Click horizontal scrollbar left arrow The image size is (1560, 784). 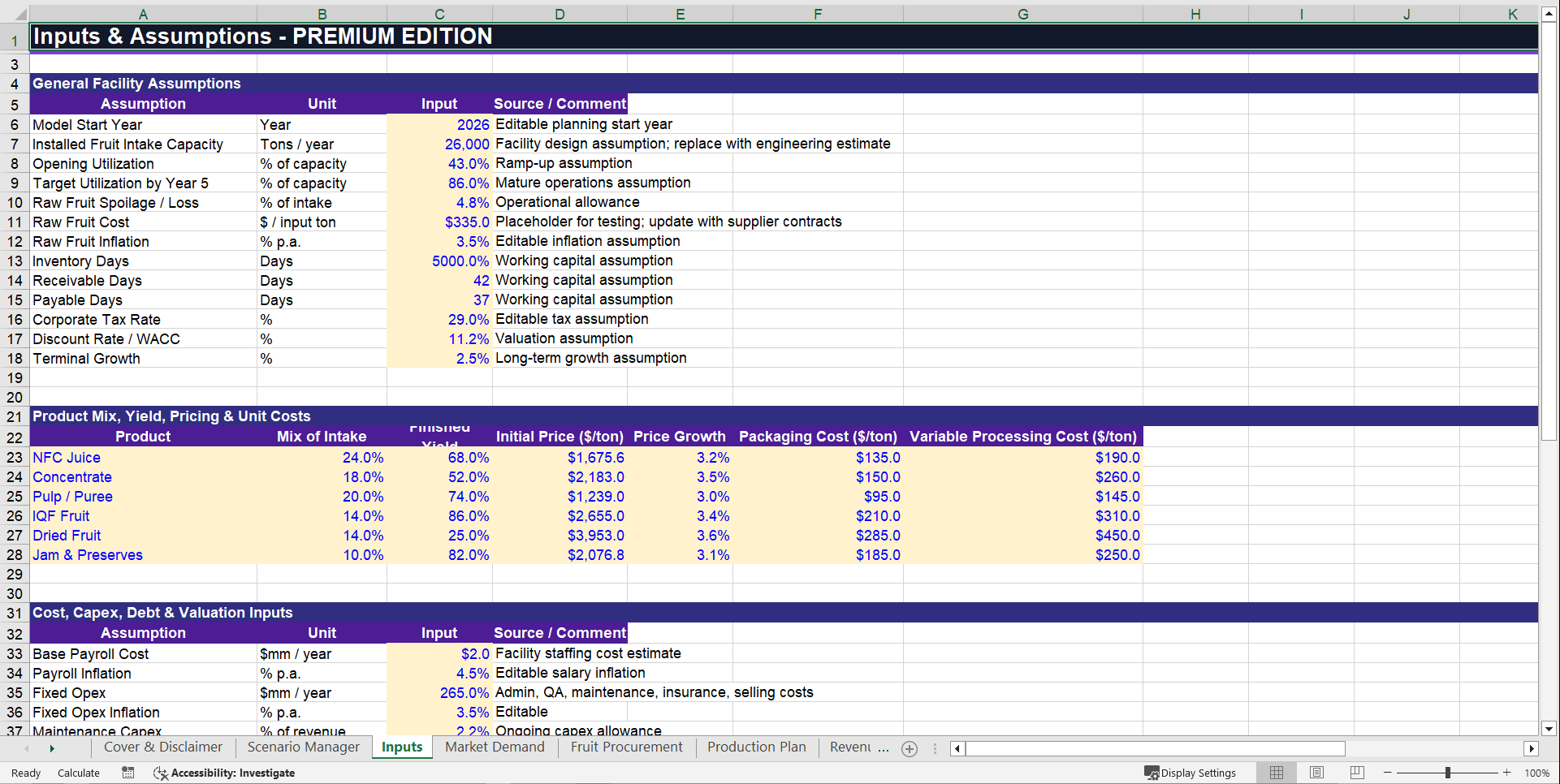point(957,748)
